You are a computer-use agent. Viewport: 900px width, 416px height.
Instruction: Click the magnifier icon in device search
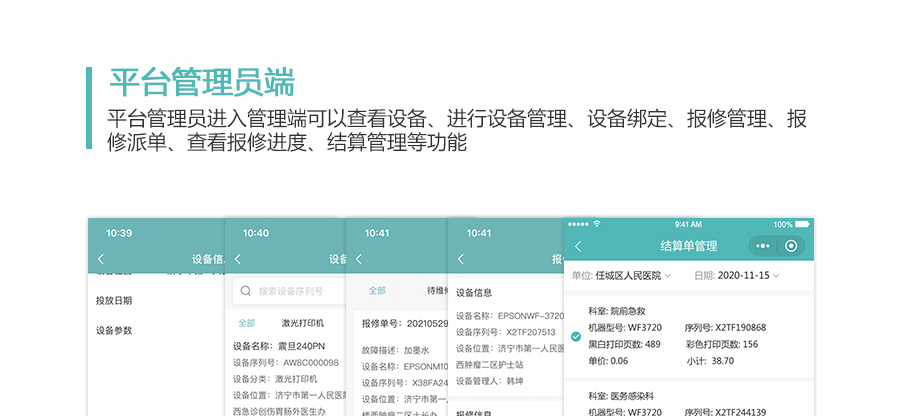(x=245, y=292)
